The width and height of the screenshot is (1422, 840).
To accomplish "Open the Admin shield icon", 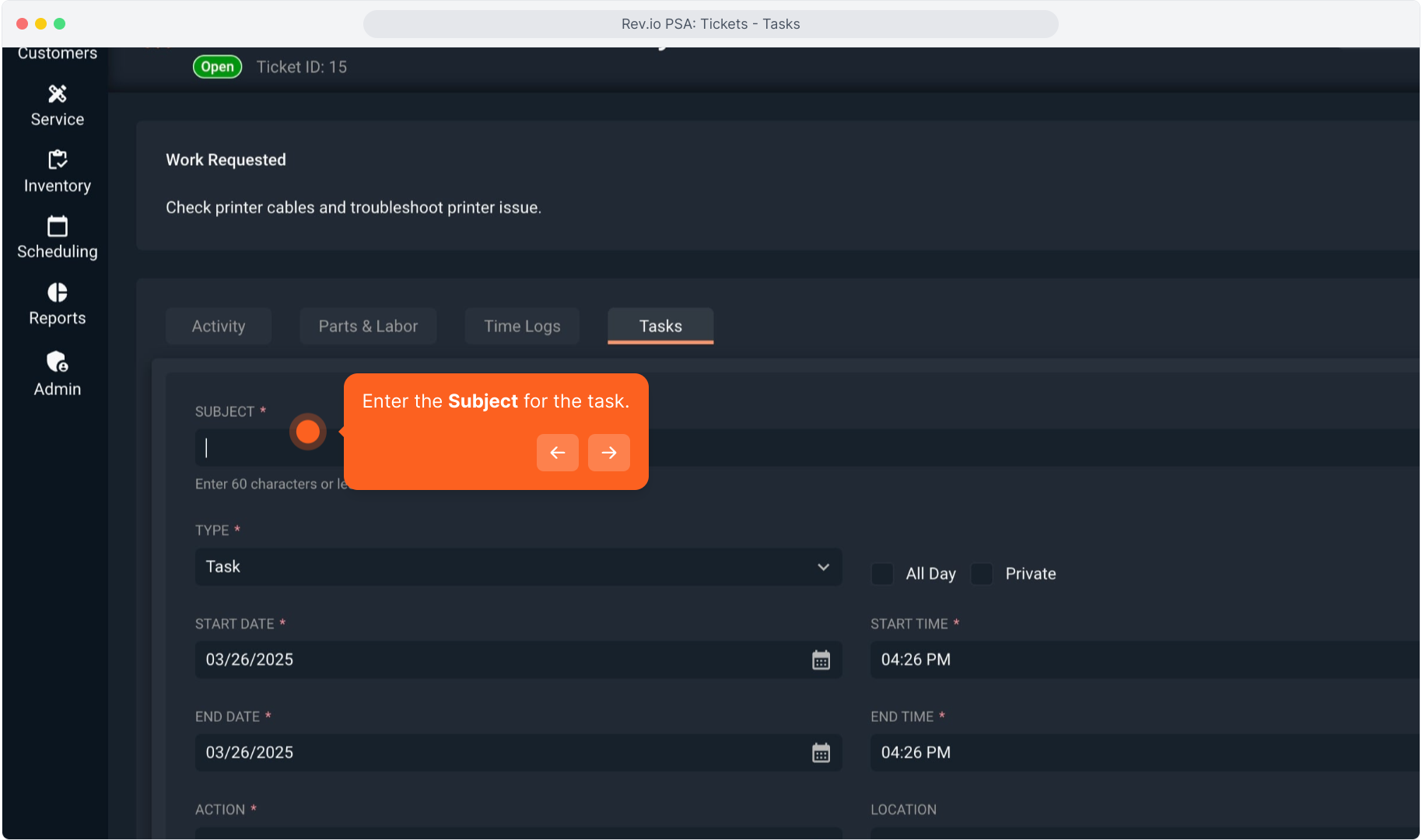I will click(x=57, y=362).
